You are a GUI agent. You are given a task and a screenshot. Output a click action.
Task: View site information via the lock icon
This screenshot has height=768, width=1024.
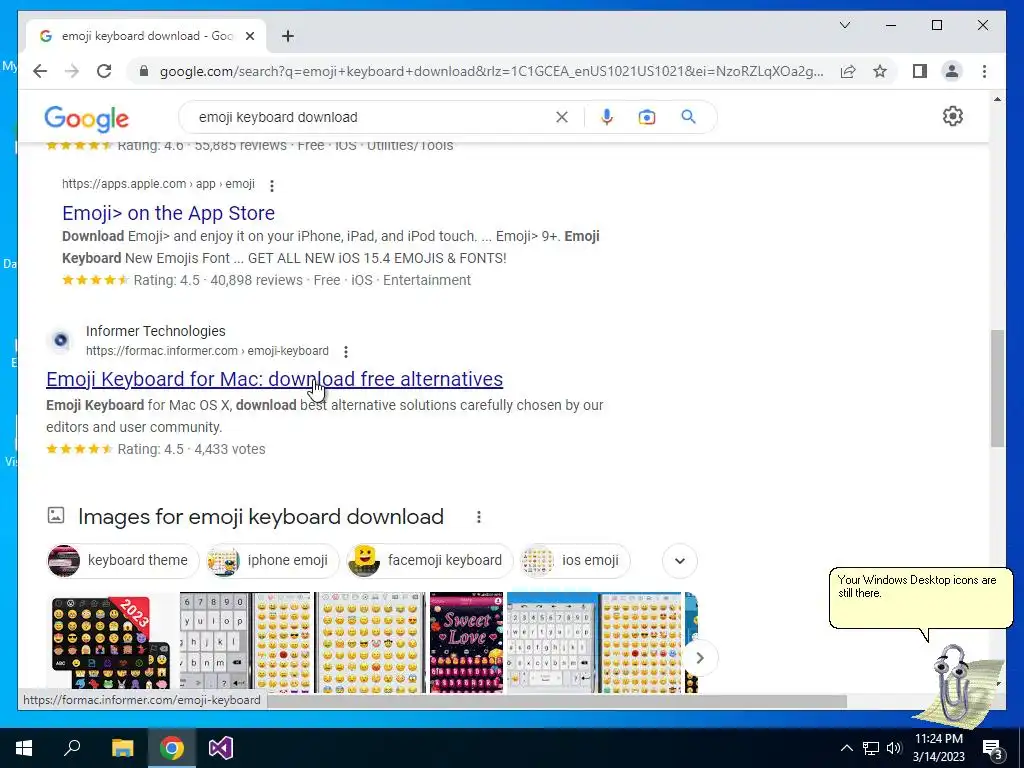coord(144,71)
